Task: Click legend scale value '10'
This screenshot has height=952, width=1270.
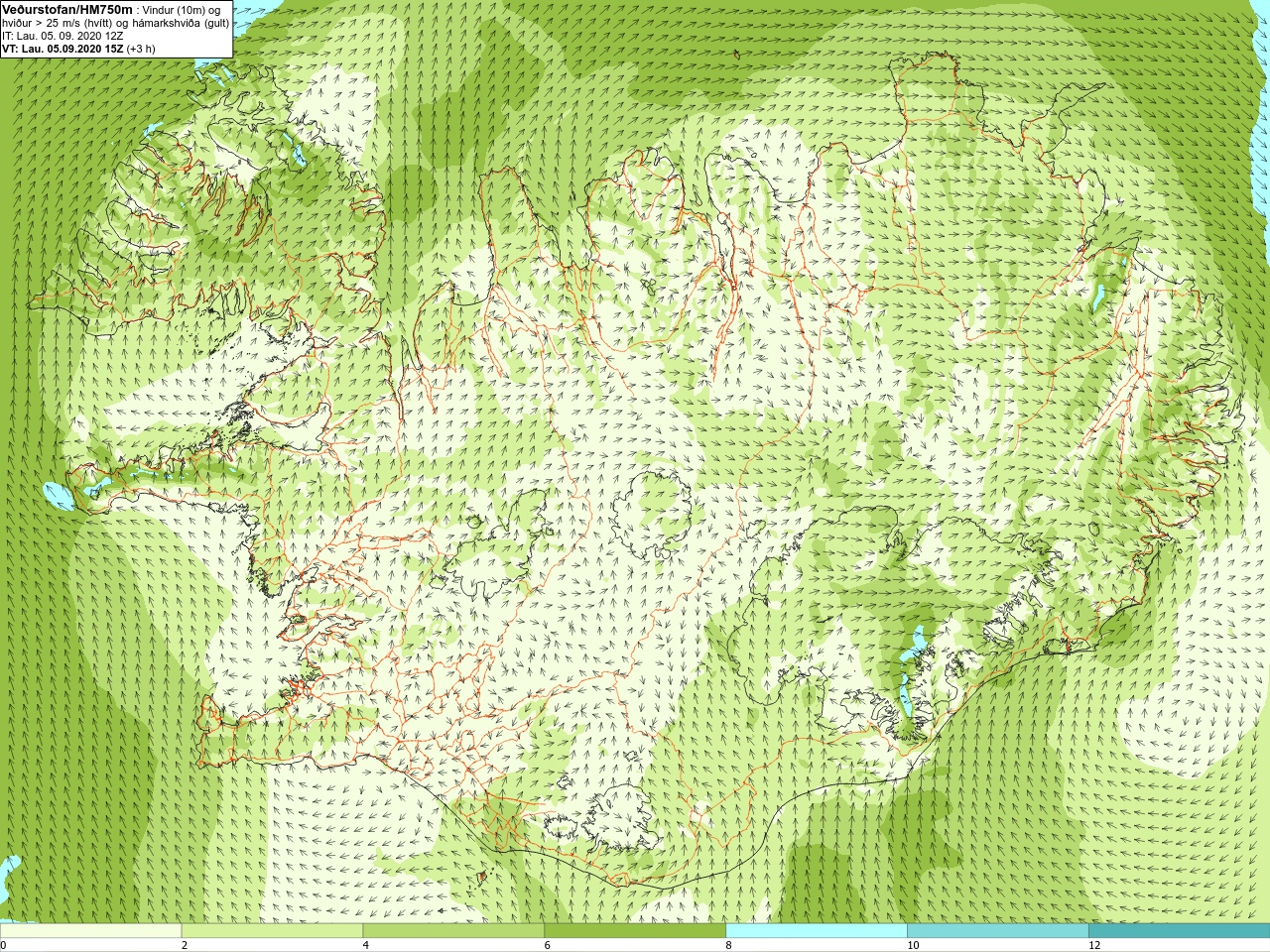Action: 913,945
